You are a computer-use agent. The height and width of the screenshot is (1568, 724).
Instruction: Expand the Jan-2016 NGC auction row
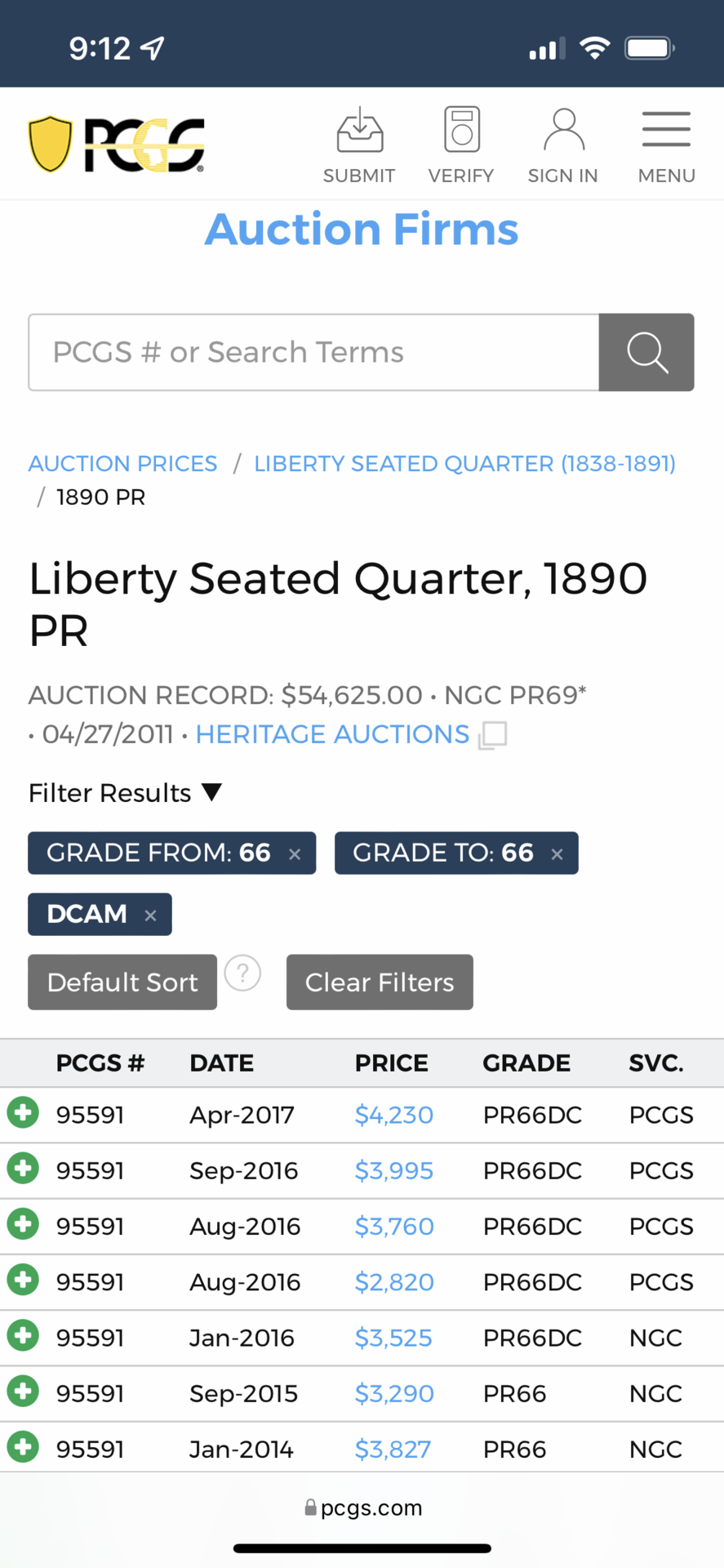click(23, 1336)
